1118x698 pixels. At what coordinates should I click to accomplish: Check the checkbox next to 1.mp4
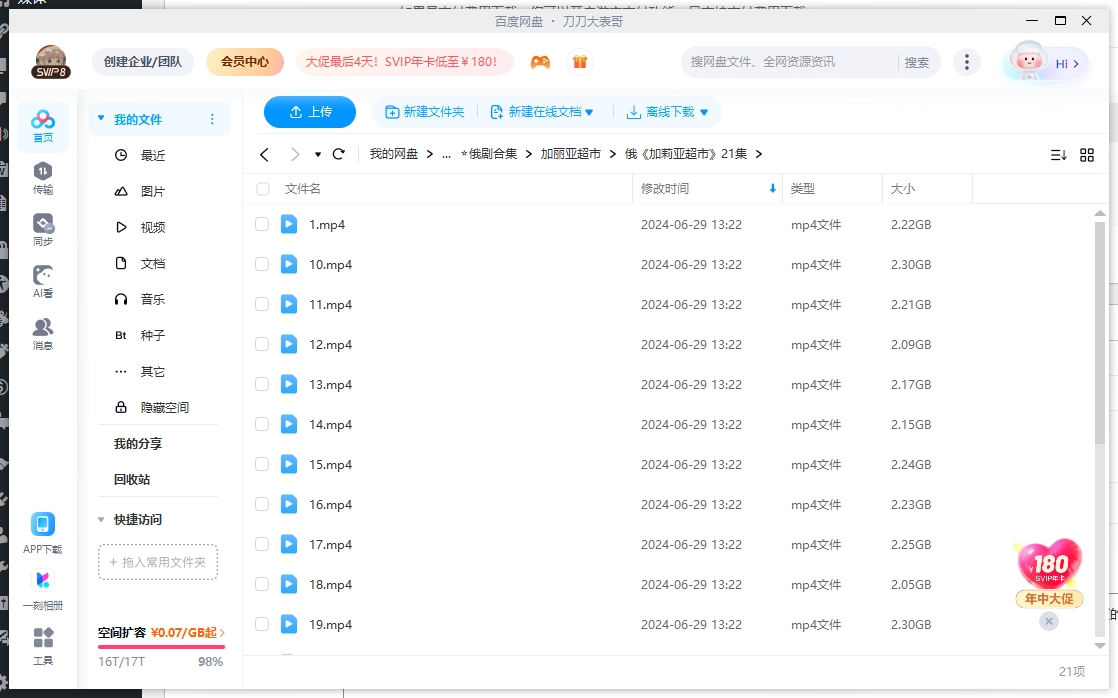262,224
